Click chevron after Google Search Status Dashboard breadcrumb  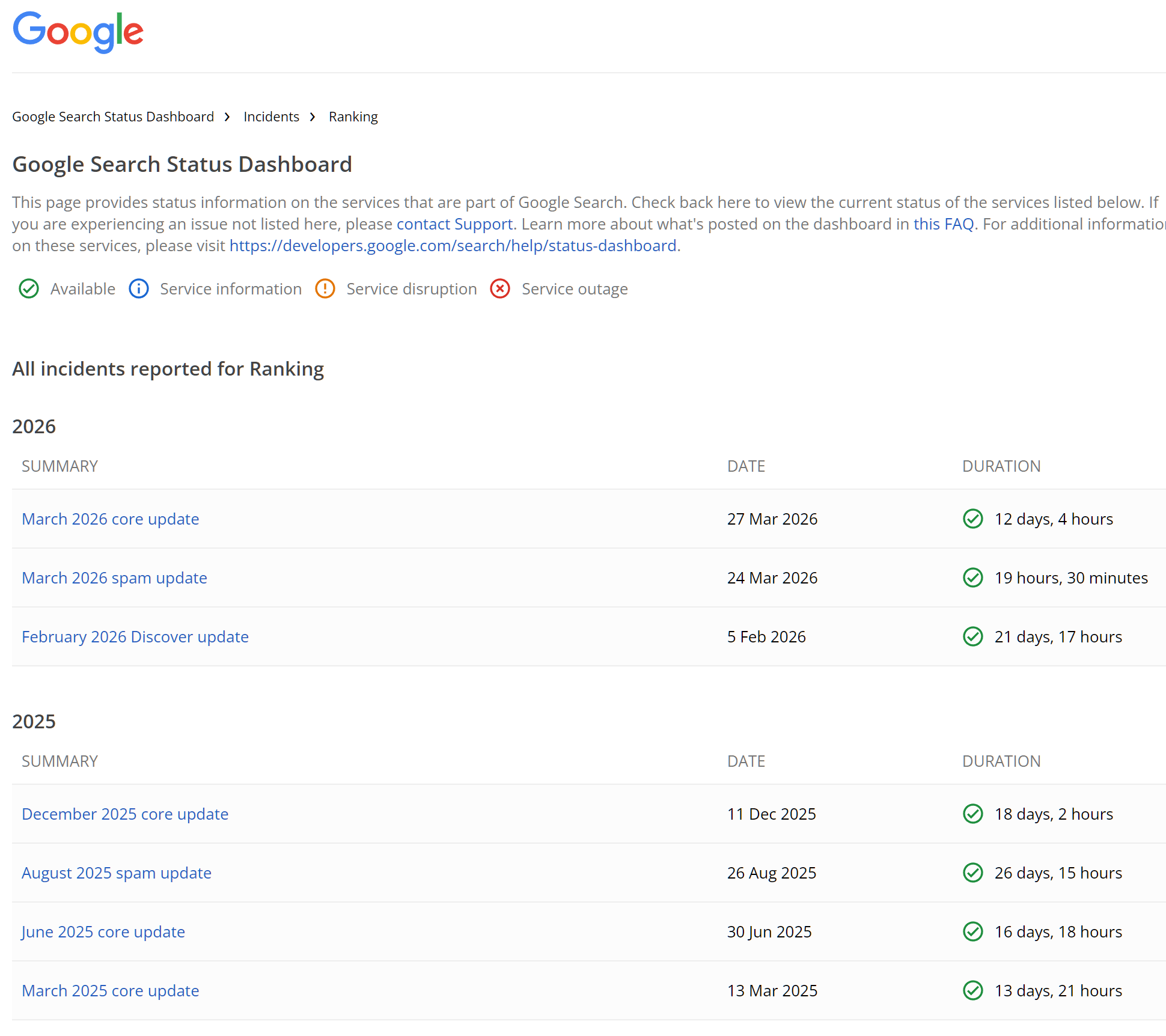pos(227,117)
